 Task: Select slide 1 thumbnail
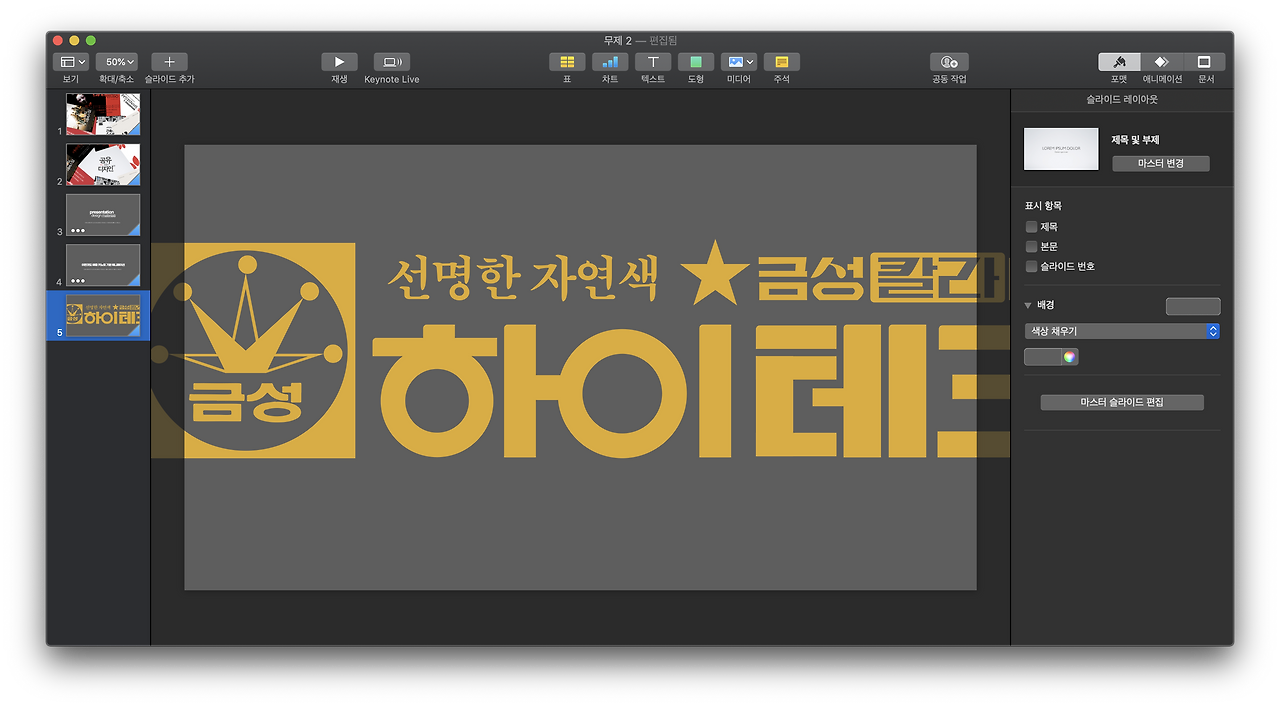click(103, 114)
